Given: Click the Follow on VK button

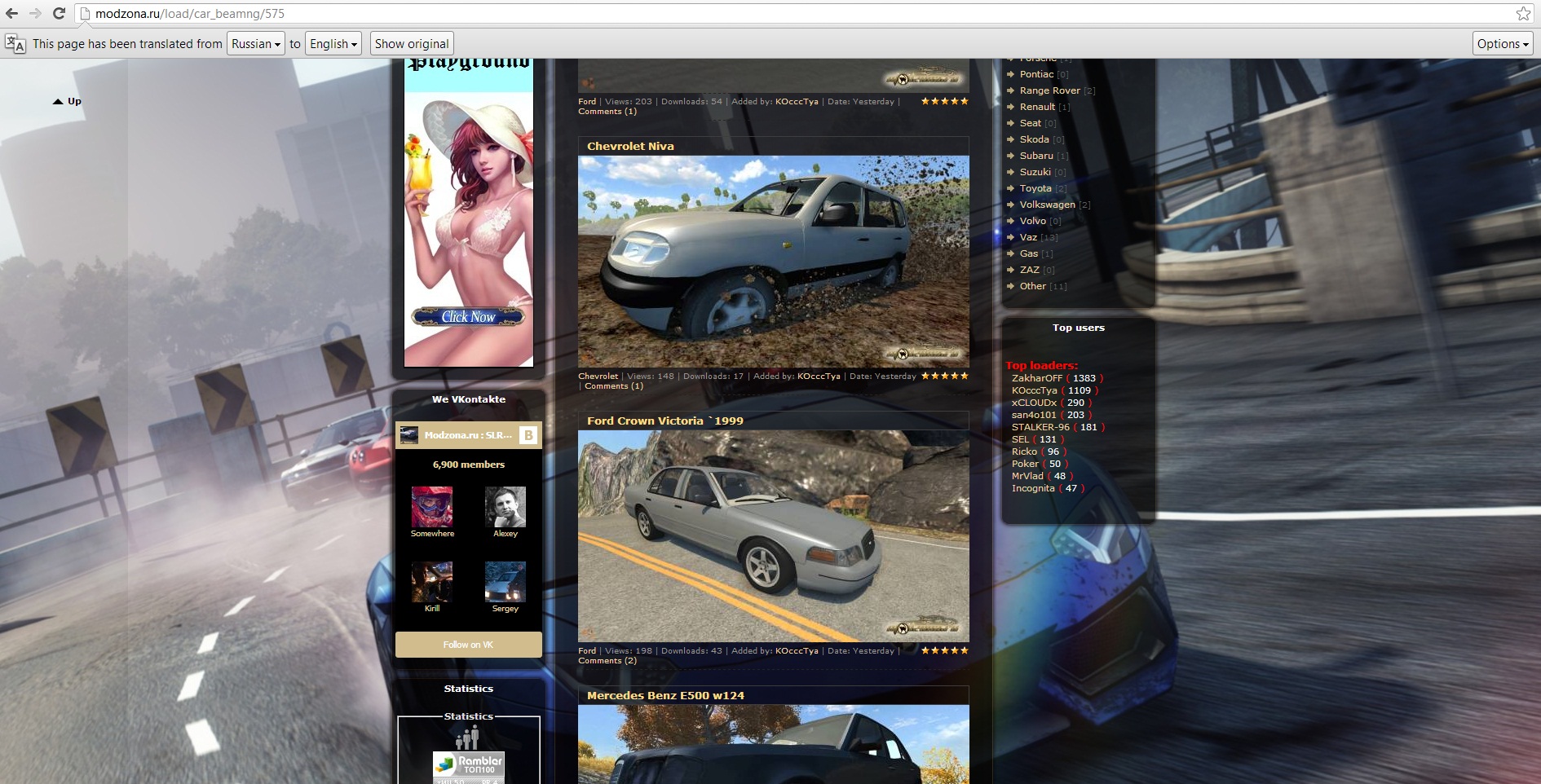Looking at the screenshot, I should [x=469, y=645].
